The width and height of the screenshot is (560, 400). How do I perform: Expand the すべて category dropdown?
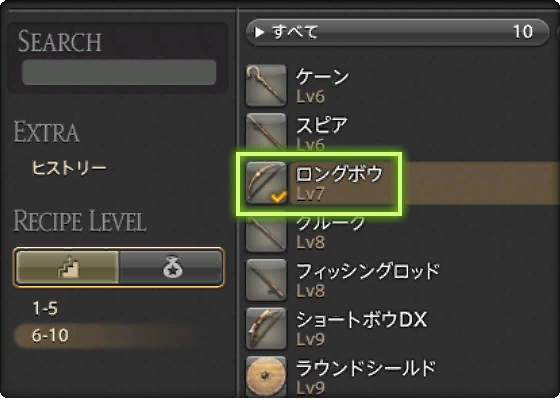tap(398, 32)
